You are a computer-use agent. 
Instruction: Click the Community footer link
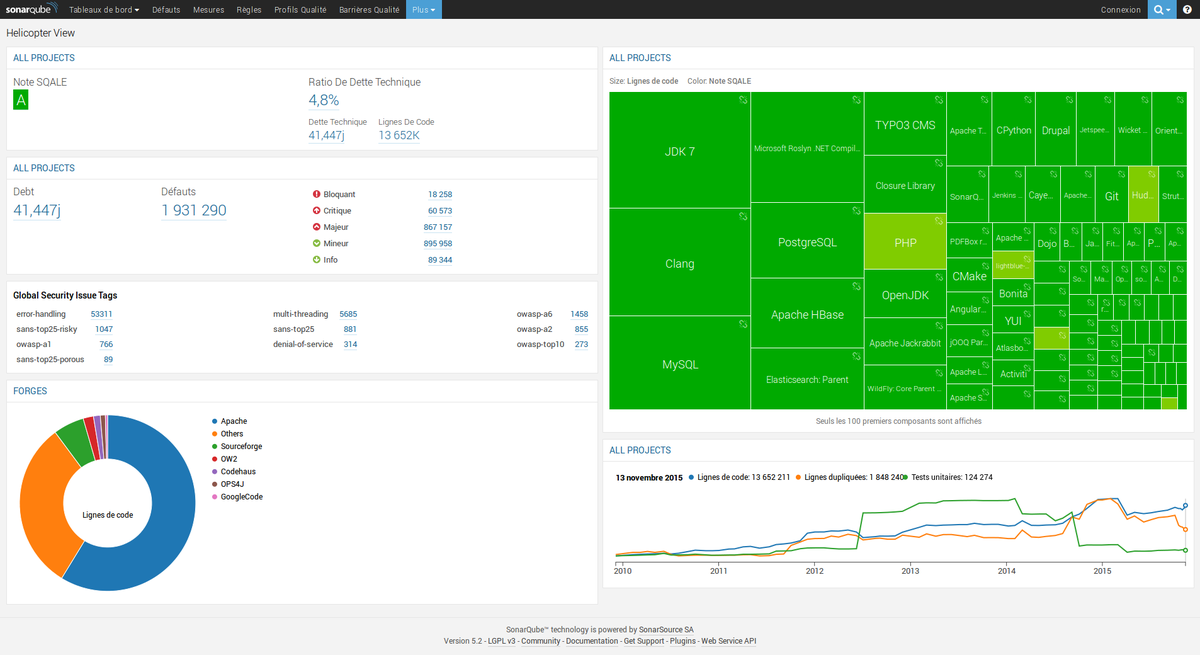(541, 641)
